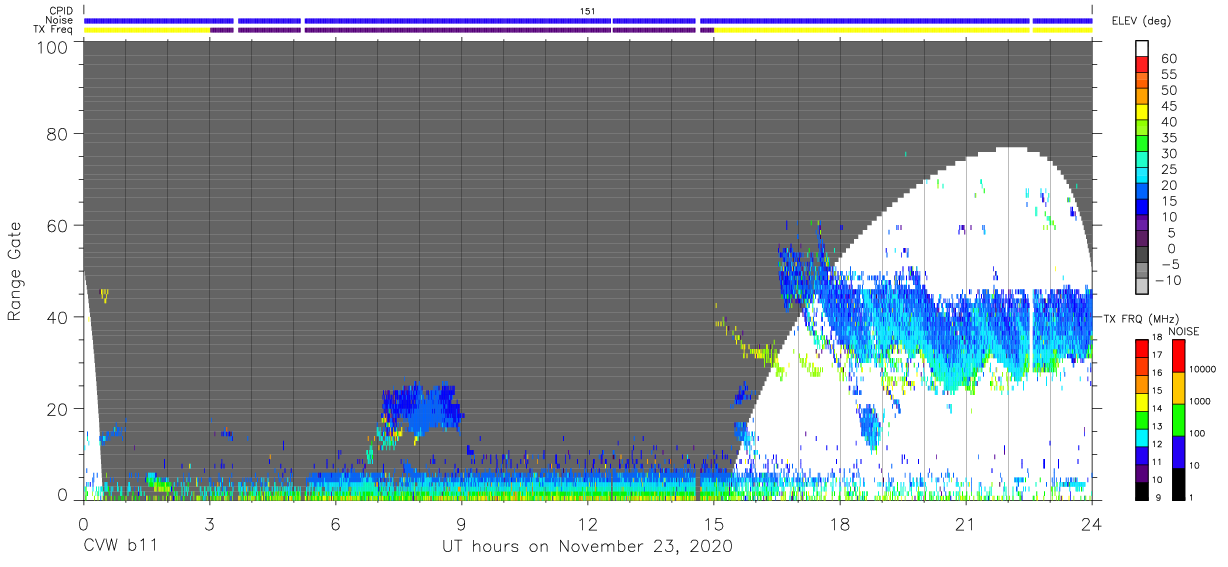Image resolution: width=1228 pixels, height=567 pixels.
Task: Click the x-axis tick label '21'
Action: (966, 524)
